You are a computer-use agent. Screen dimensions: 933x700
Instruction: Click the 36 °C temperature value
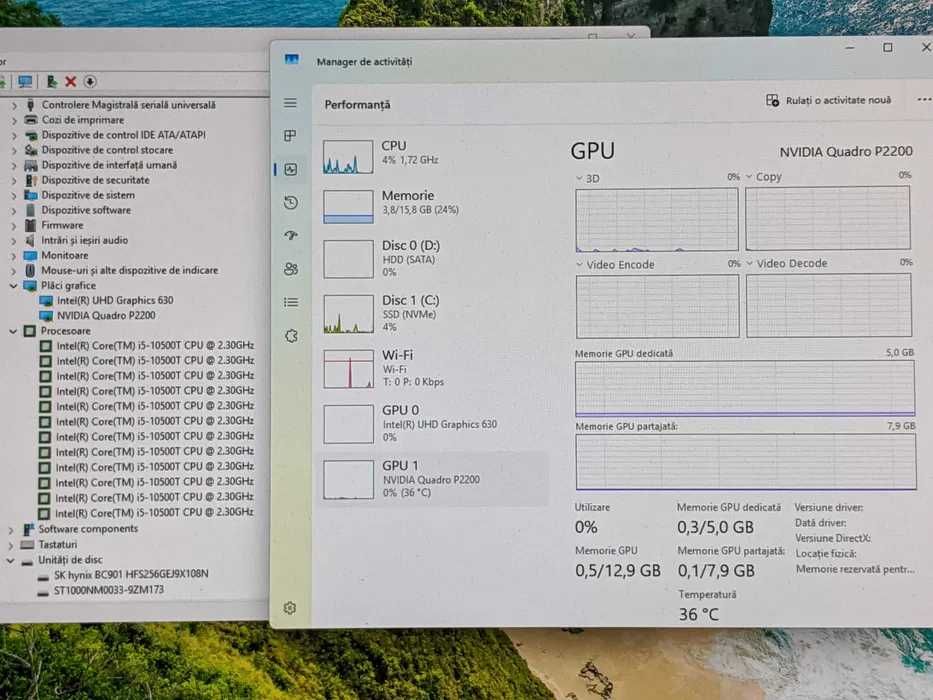(x=699, y=614)
